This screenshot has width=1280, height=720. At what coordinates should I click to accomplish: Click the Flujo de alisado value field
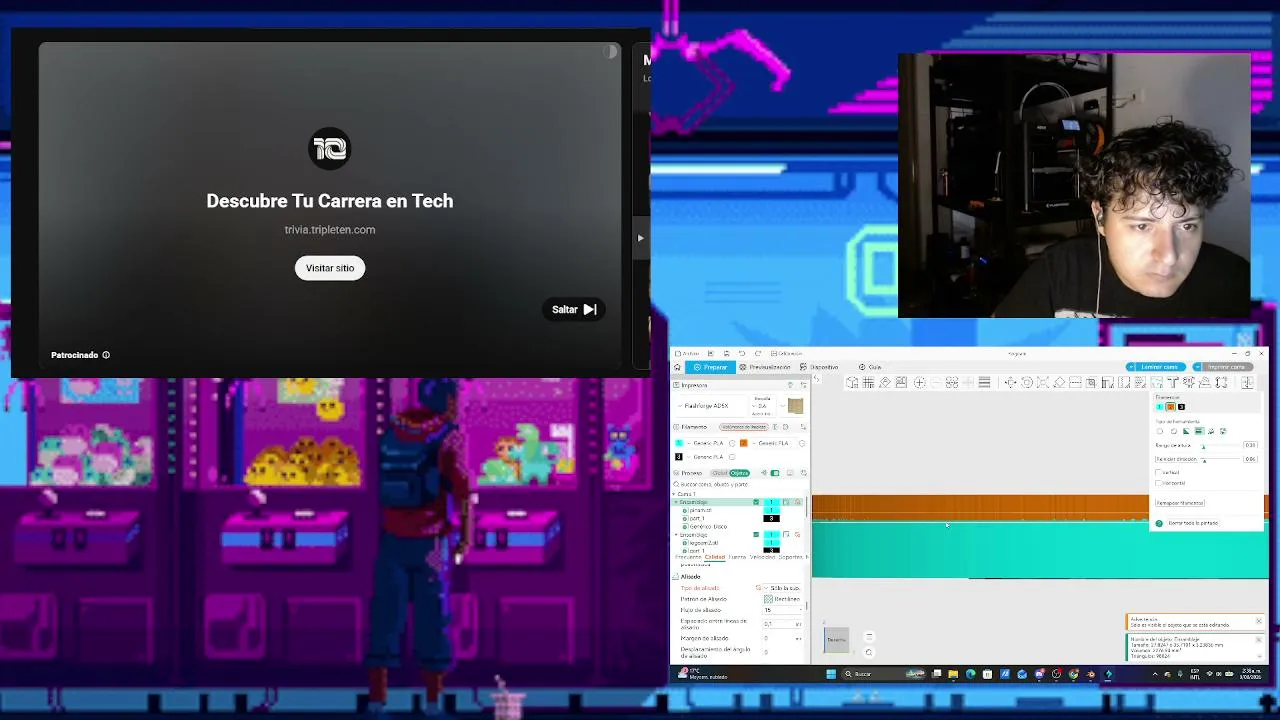pyautogui.click(x=783, y=610)
